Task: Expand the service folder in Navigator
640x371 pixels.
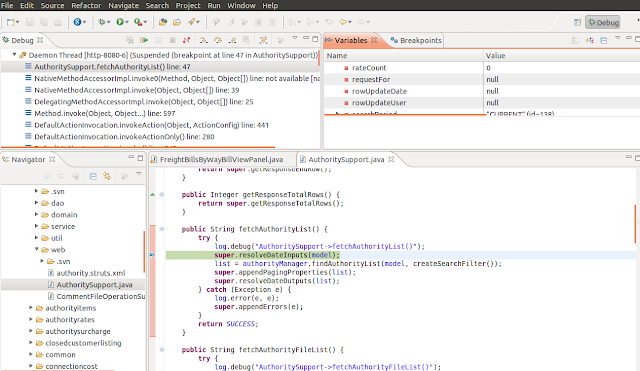Action: click(x=36, y=226)
